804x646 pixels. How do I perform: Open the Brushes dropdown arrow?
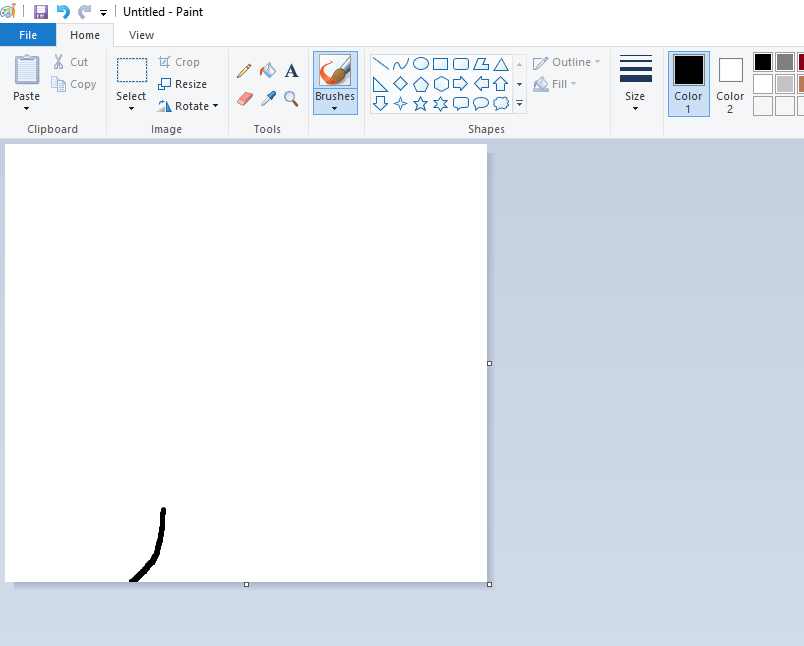tap(334, 109)
